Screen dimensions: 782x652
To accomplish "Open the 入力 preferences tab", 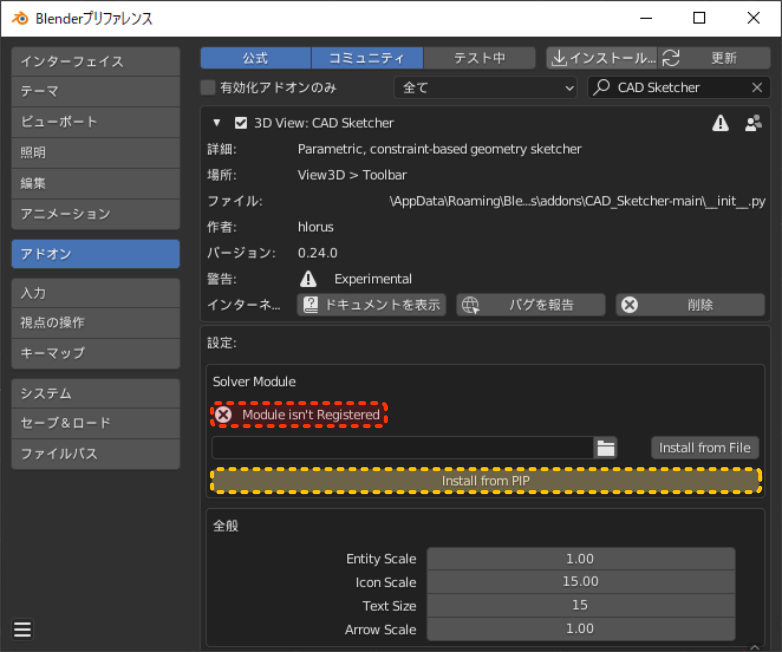I will tap(95, 293).
